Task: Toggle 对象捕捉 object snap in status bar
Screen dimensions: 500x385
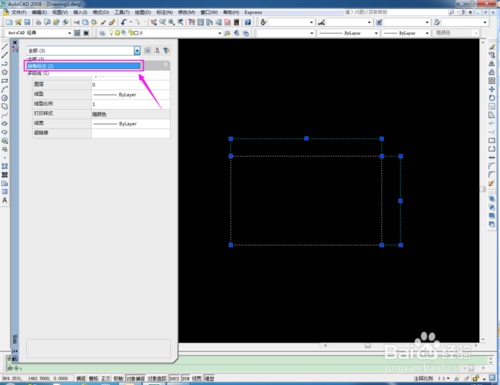Action: tap(135, 378)
